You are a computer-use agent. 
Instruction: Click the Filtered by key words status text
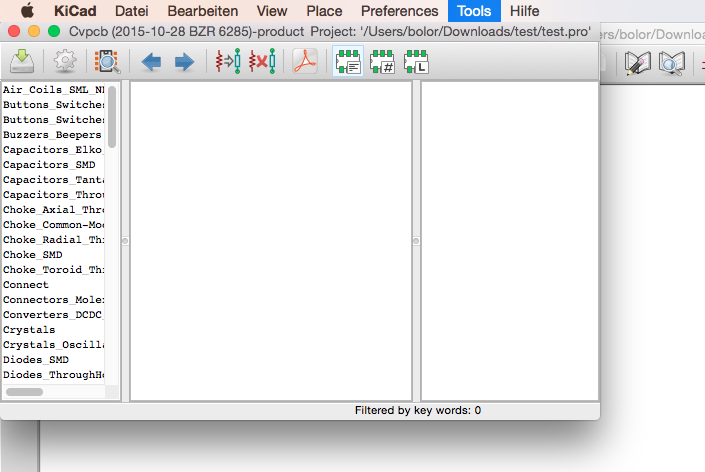(418, 410)
